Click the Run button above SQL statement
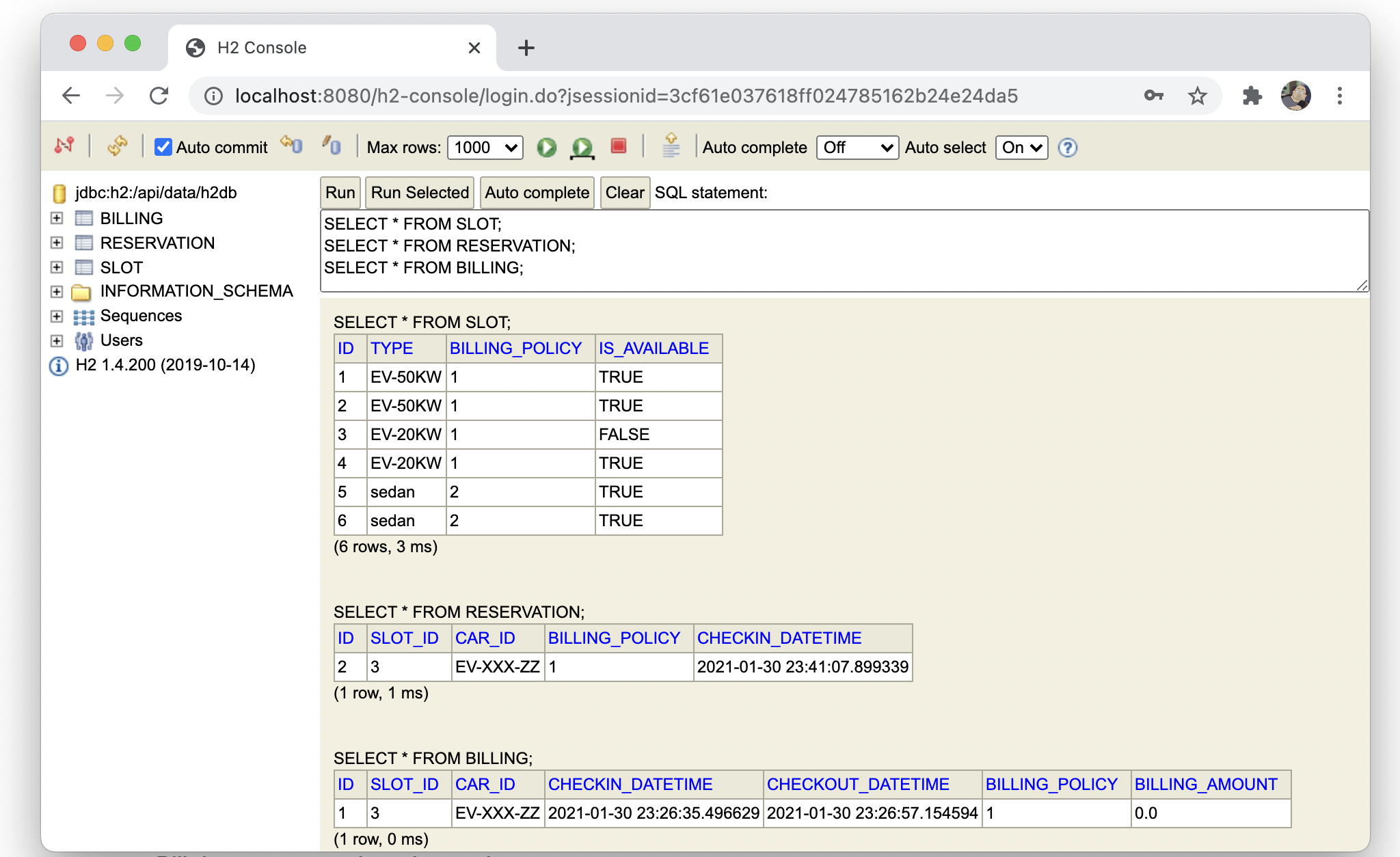 tap(340, 193)
